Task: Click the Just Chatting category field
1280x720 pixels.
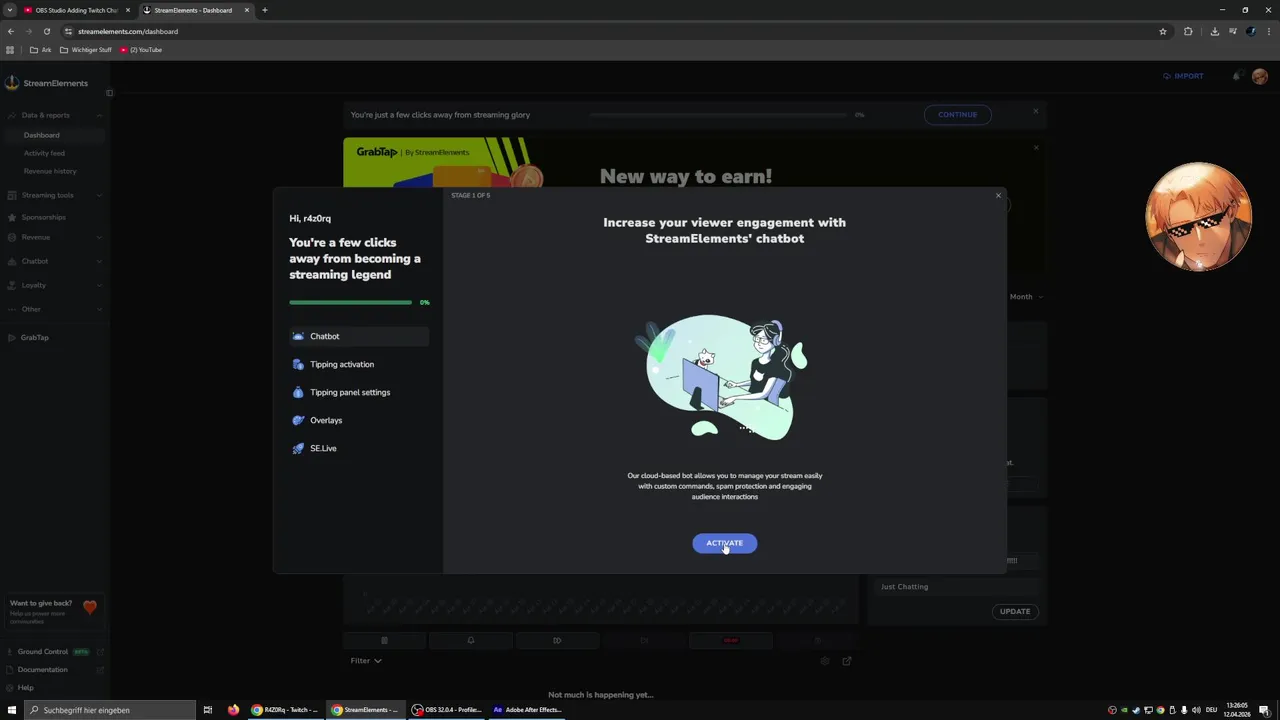Action: (957, 587)
